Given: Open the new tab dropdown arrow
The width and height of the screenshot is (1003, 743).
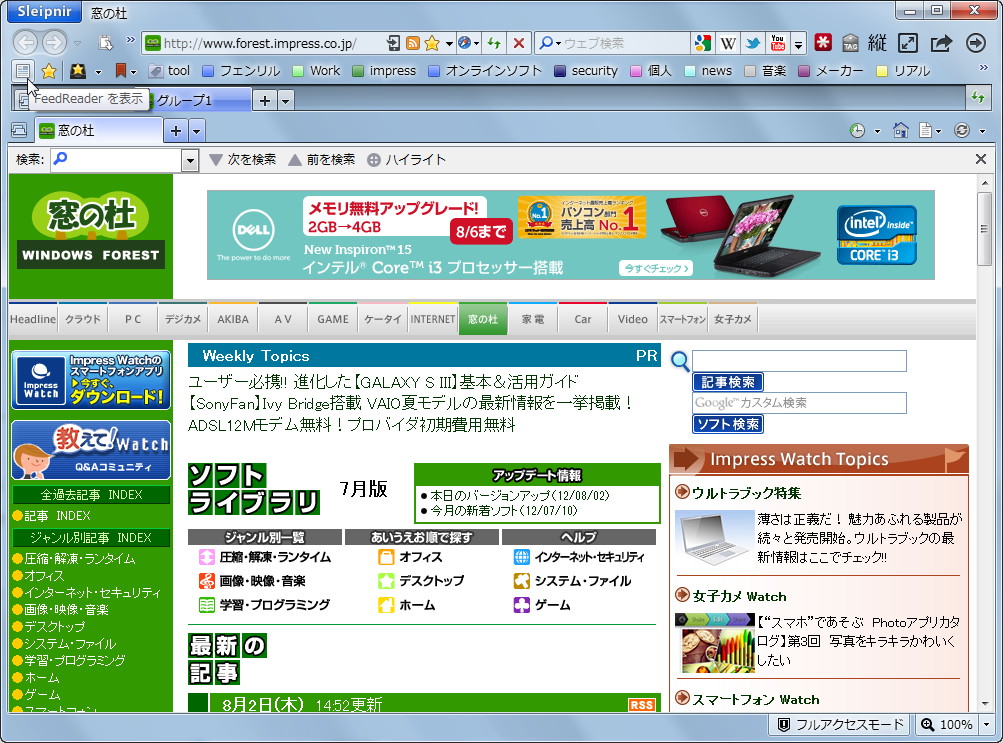Looking at the screenshot, I should pyautogui.click(x=196, y=130).
